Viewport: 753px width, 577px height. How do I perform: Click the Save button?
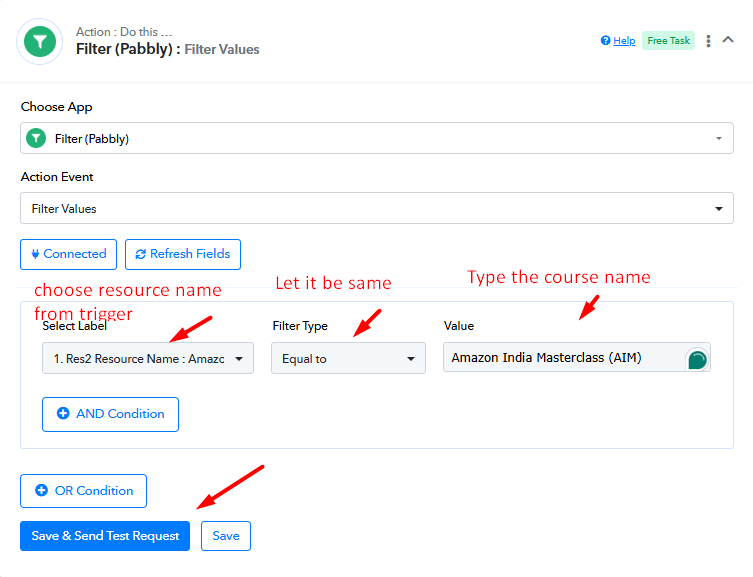[x=226, y=536]
